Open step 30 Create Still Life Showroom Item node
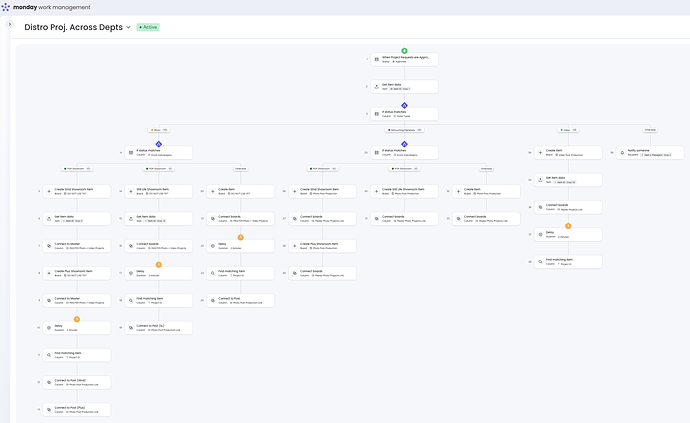 pos(404,191)
